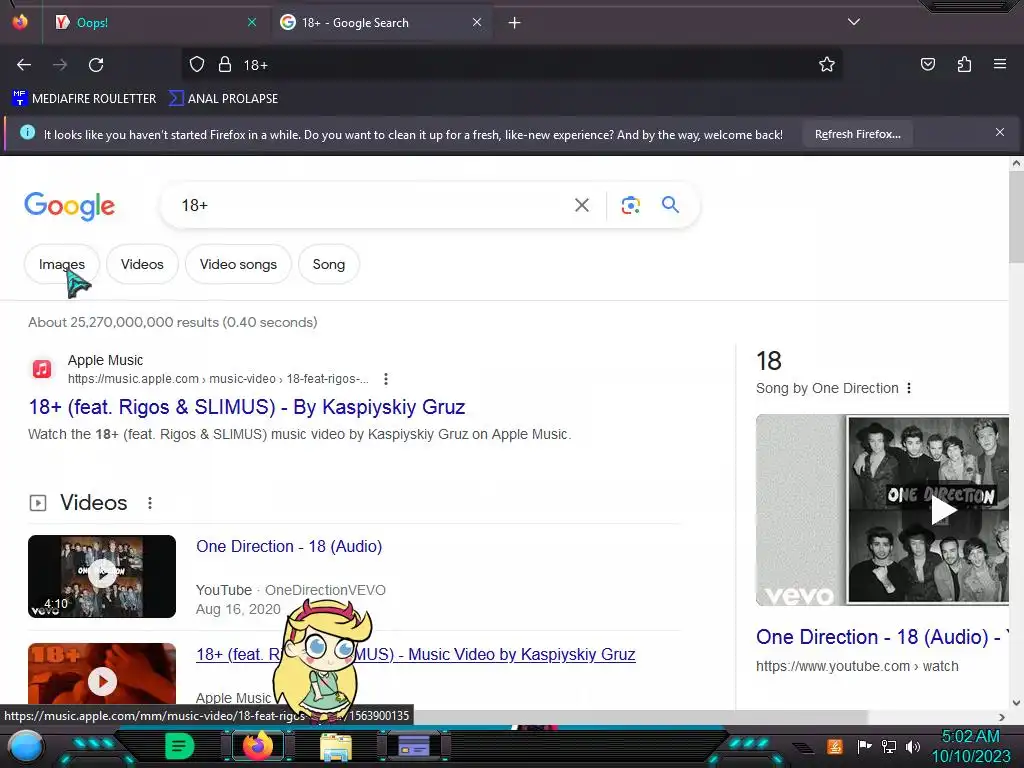Screen dimensions: 1024x768
Task: Open the Extensions puzzle icon
Action: 964,64
